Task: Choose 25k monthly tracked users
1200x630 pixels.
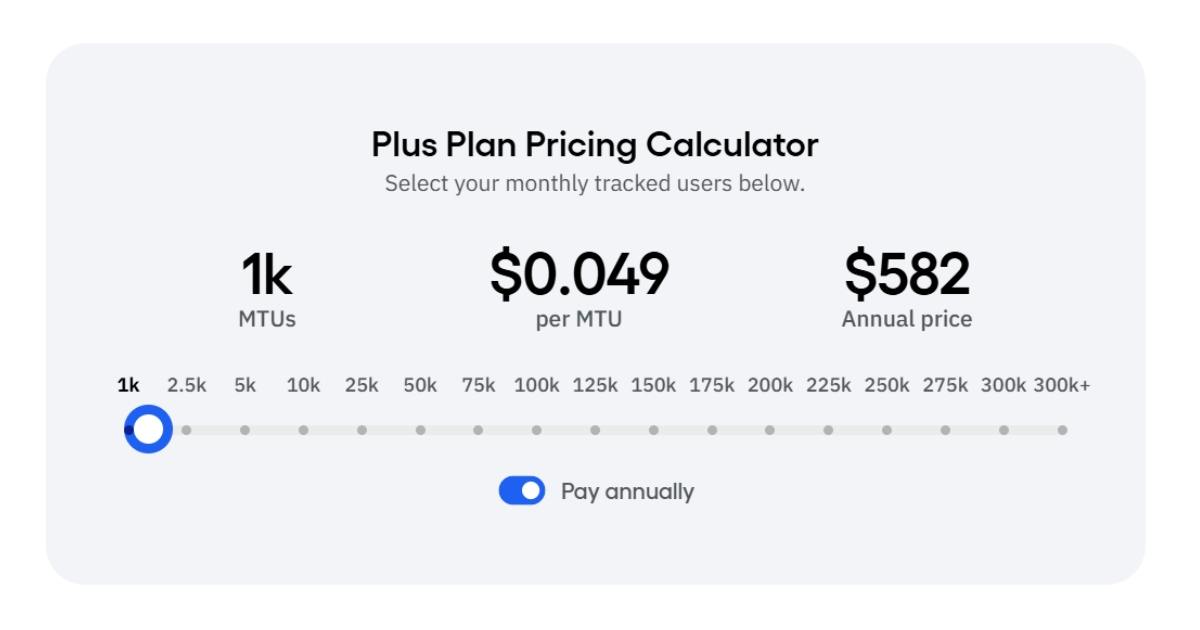Action: click(362, 430)
